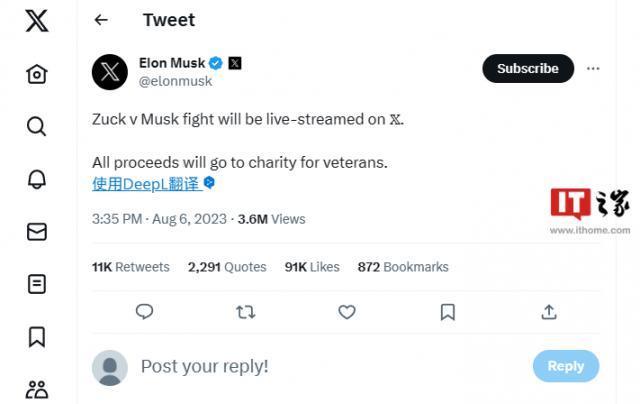Click the X logo home icon

(37, 22)
